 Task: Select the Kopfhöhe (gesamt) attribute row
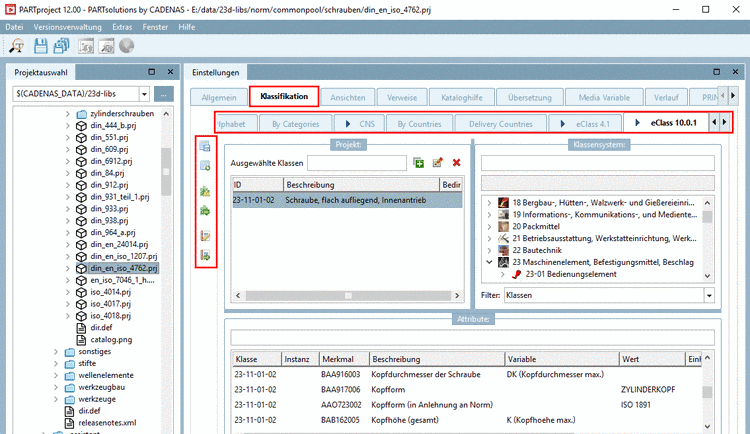click(467, 420)
